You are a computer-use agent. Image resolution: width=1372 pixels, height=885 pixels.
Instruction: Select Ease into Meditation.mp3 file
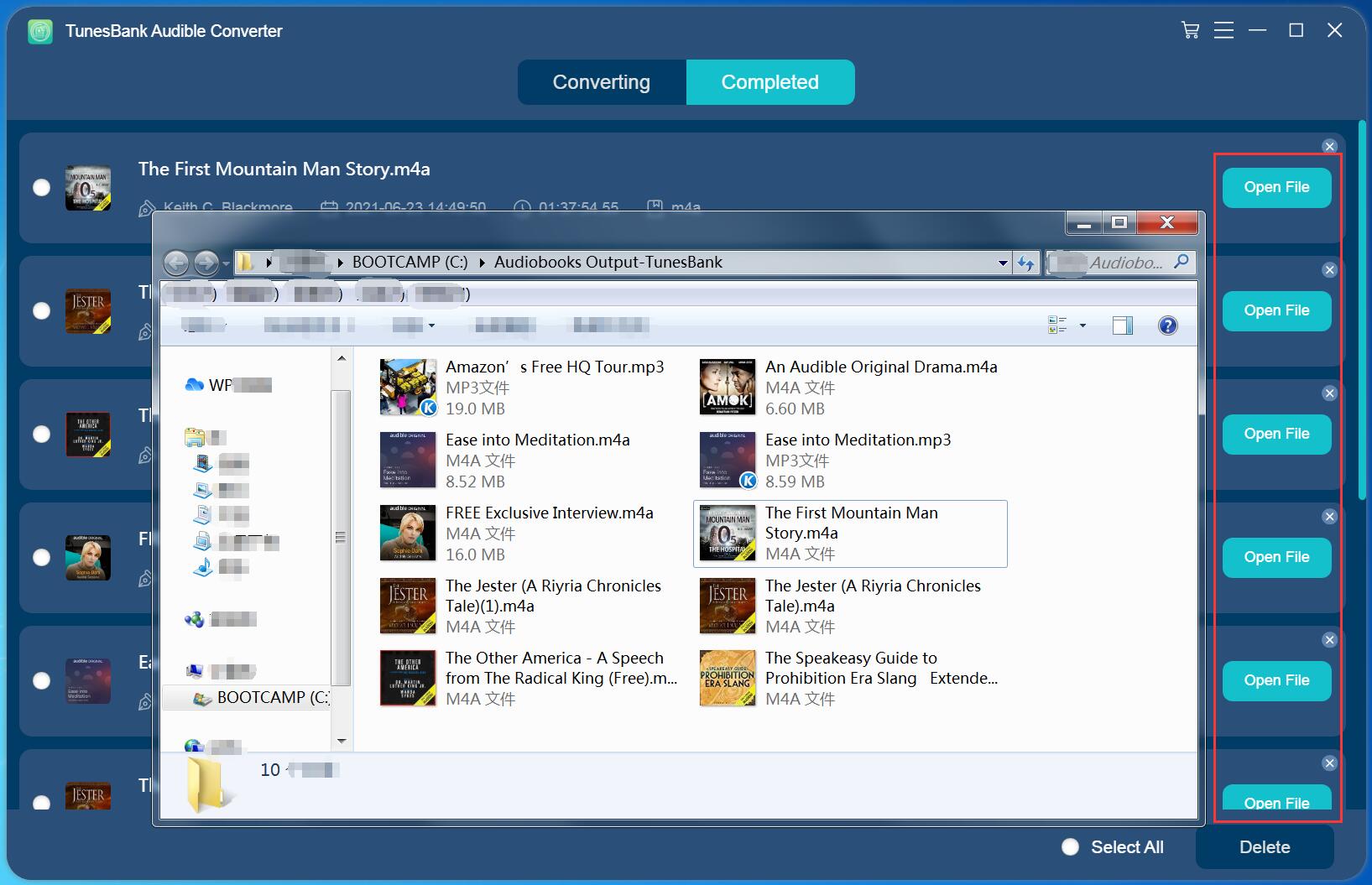coord(850,461)
